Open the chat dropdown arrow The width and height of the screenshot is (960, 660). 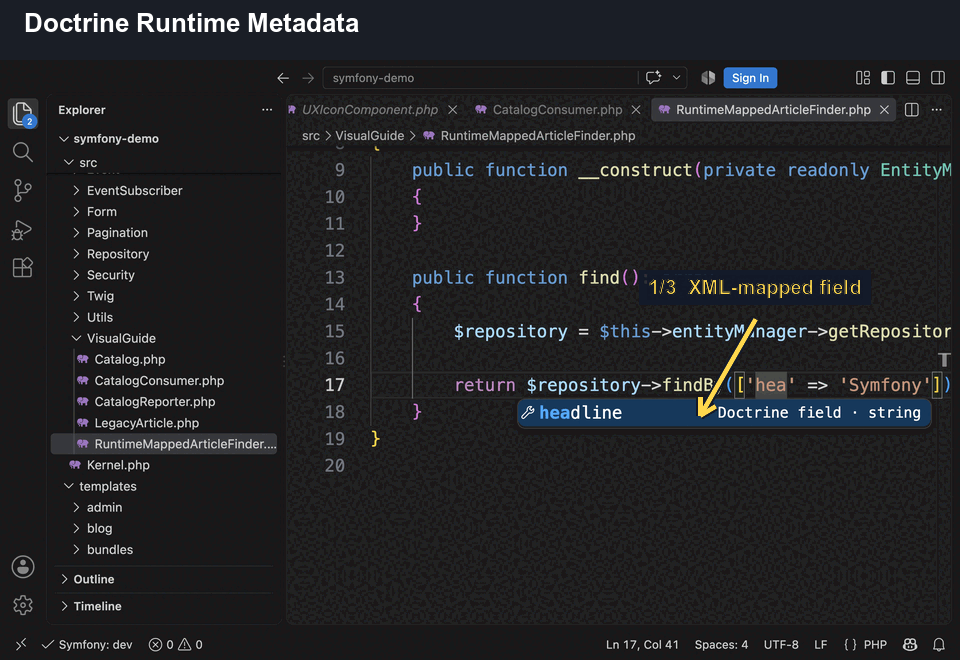click(x=677, y=78)
